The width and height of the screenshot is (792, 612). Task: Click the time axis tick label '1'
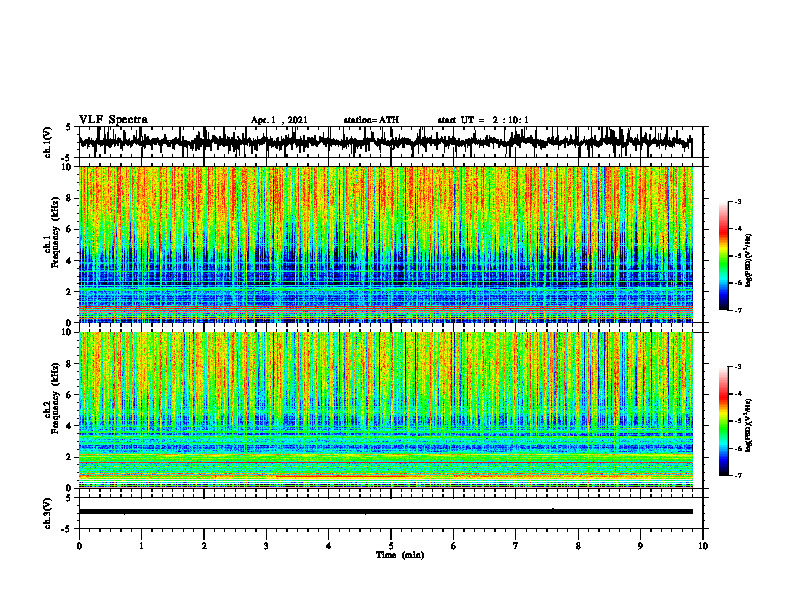tap(141, 546)
